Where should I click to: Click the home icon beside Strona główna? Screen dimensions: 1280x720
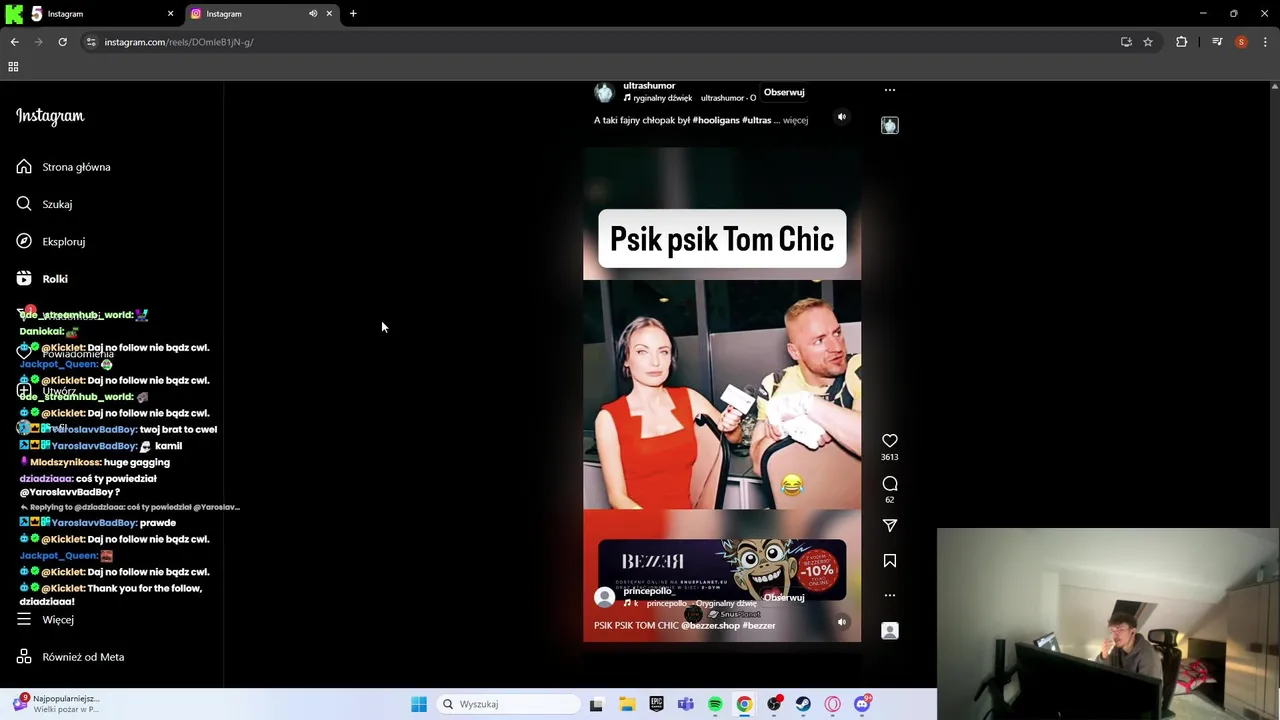[24, 167]
